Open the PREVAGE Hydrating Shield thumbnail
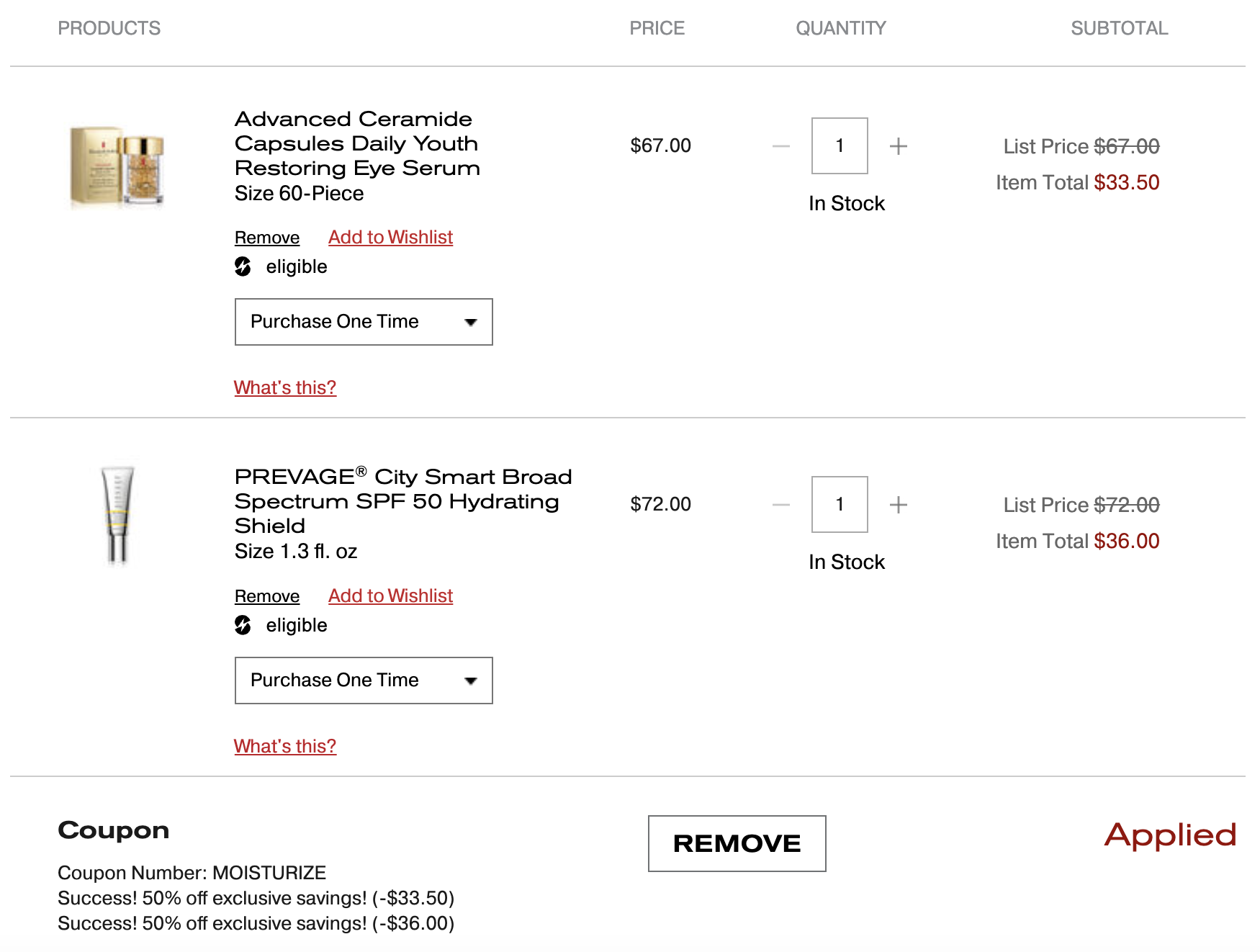The width and height of the screenshot is (1260, 952). pos(117,514)
